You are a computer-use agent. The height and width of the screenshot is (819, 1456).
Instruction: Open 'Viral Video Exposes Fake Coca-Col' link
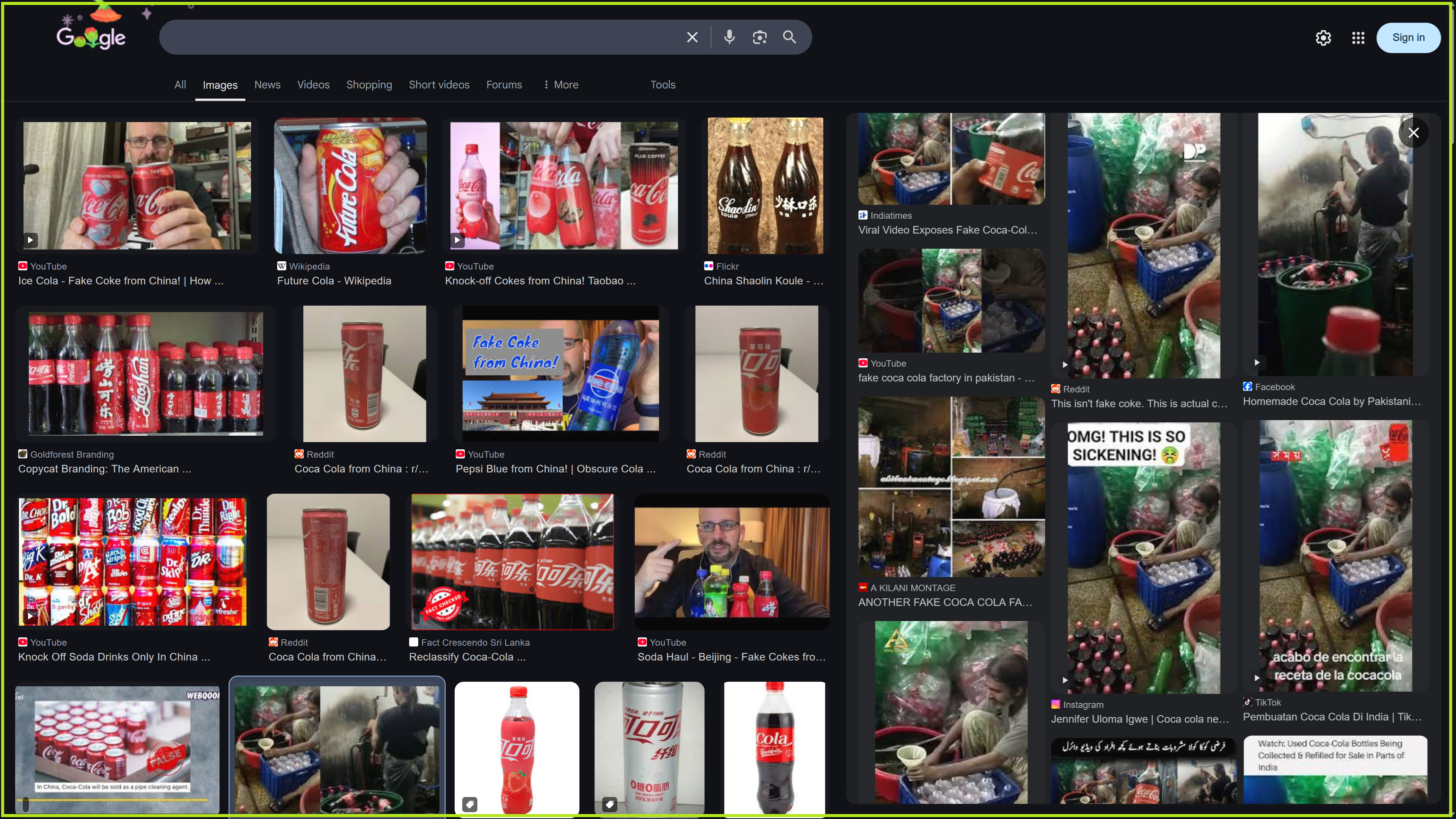(x=948, y=230)
